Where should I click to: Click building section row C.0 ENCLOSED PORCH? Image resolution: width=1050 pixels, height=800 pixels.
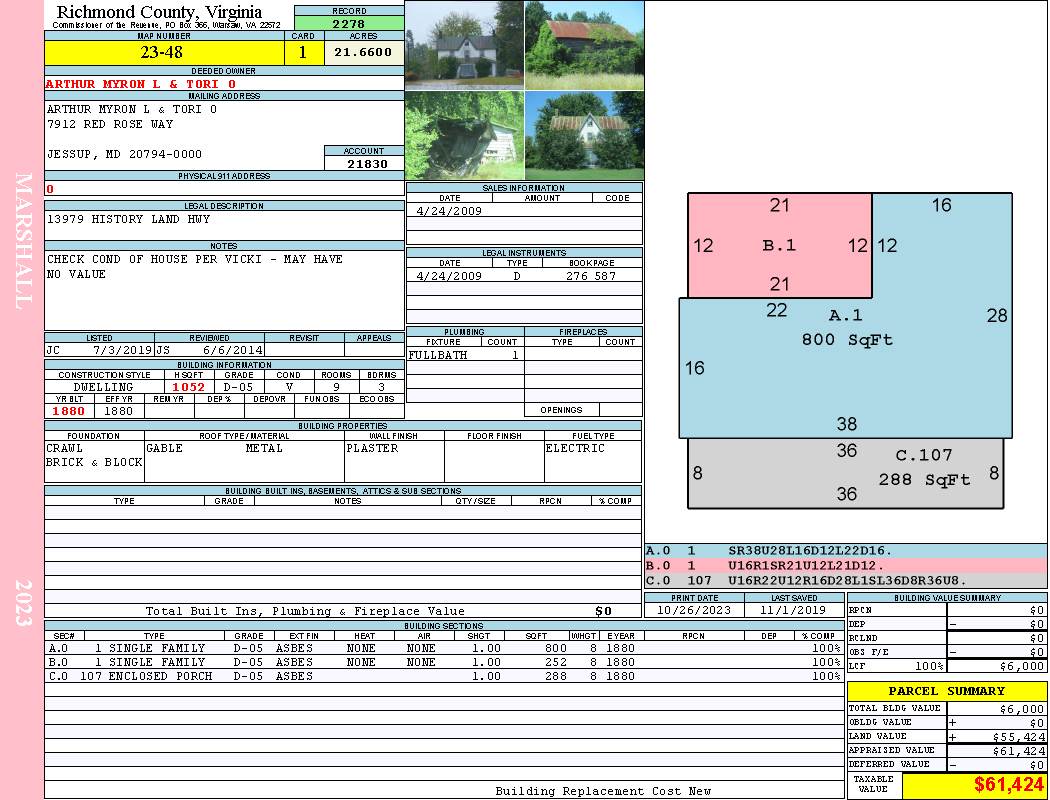[445, 676]
